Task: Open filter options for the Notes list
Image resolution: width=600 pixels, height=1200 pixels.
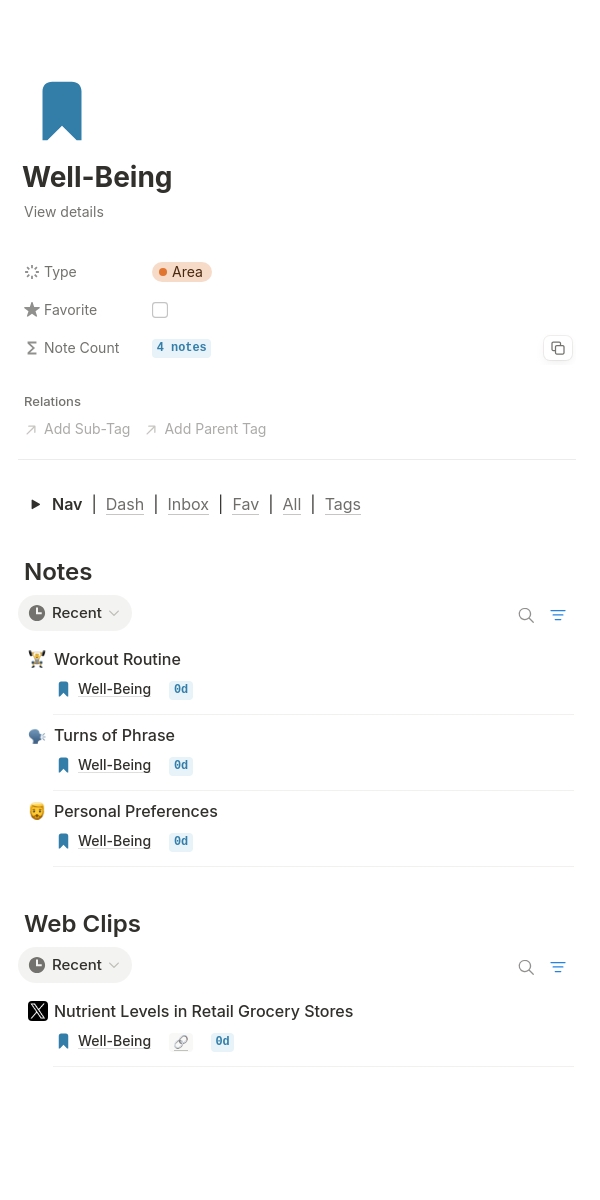Action: coord(558,615)
